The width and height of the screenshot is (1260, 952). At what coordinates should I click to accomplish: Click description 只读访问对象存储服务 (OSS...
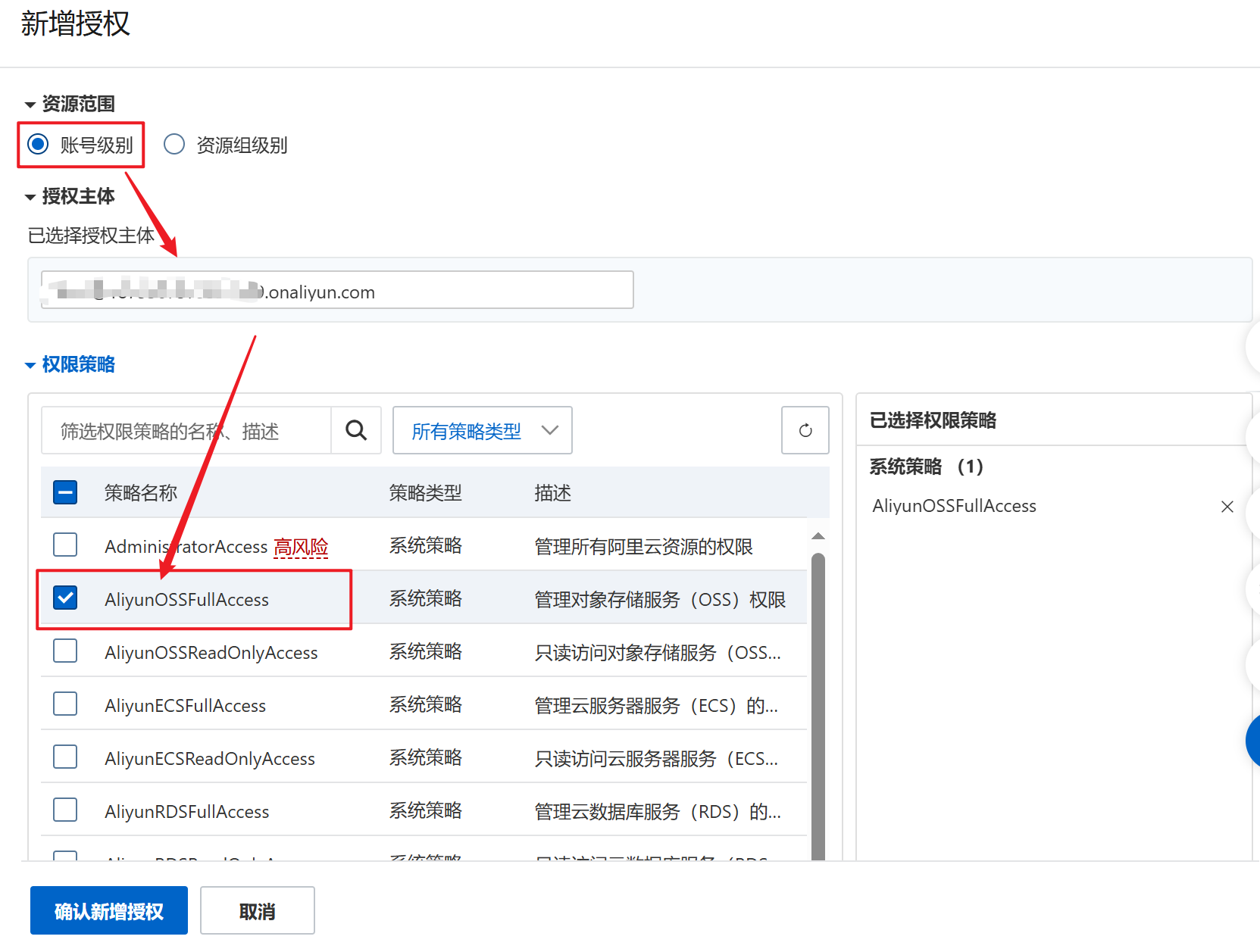click(658, 653)
